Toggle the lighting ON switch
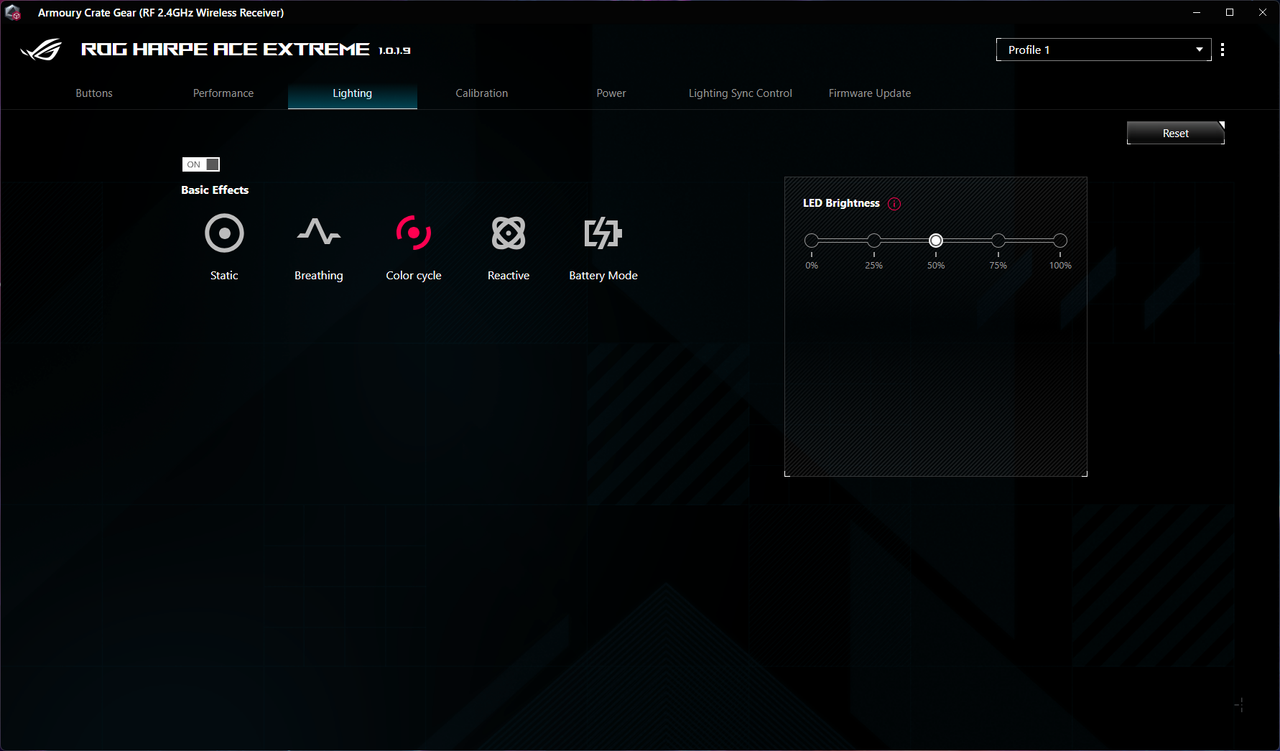The height and width of the screenshot is (751, 1280). point(201,164)
